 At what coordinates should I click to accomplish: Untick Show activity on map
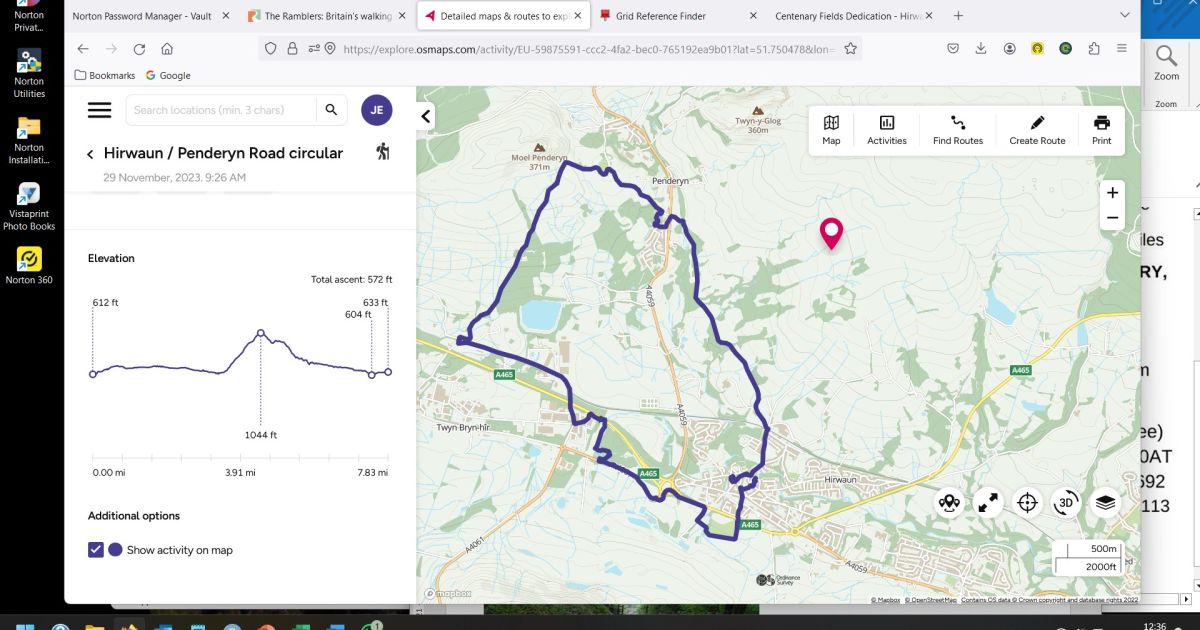pyautogui.click(x=95, y=549)
